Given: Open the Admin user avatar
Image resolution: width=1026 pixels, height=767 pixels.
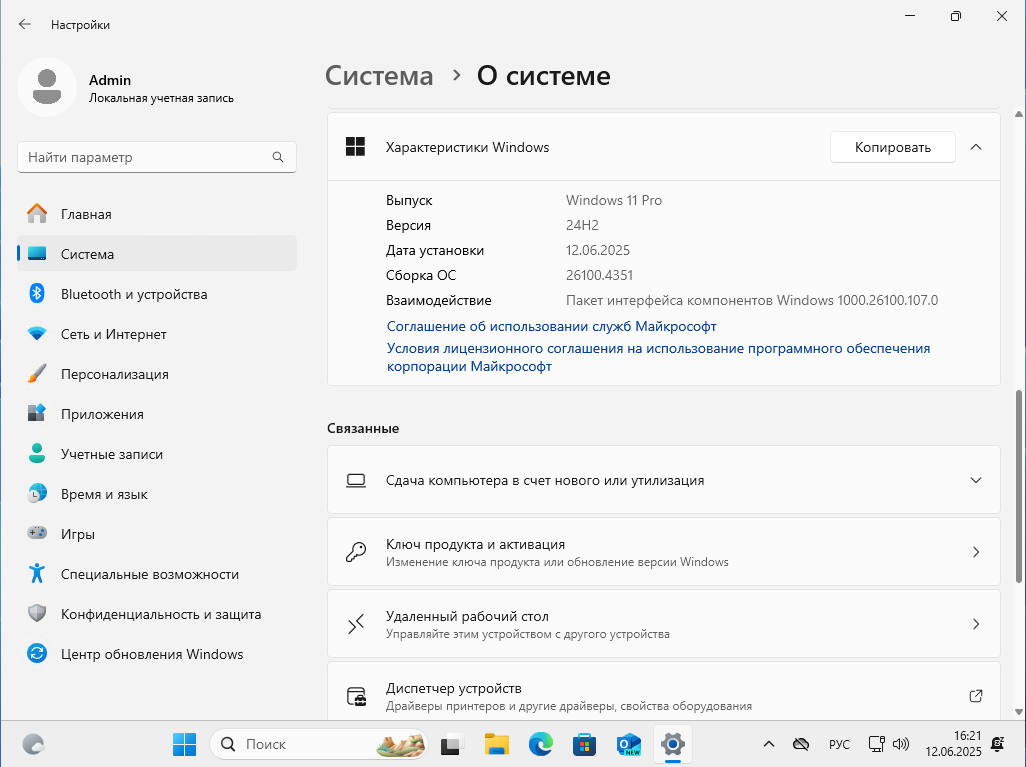Looking at the screenshot, I should (x=47, y=87).
